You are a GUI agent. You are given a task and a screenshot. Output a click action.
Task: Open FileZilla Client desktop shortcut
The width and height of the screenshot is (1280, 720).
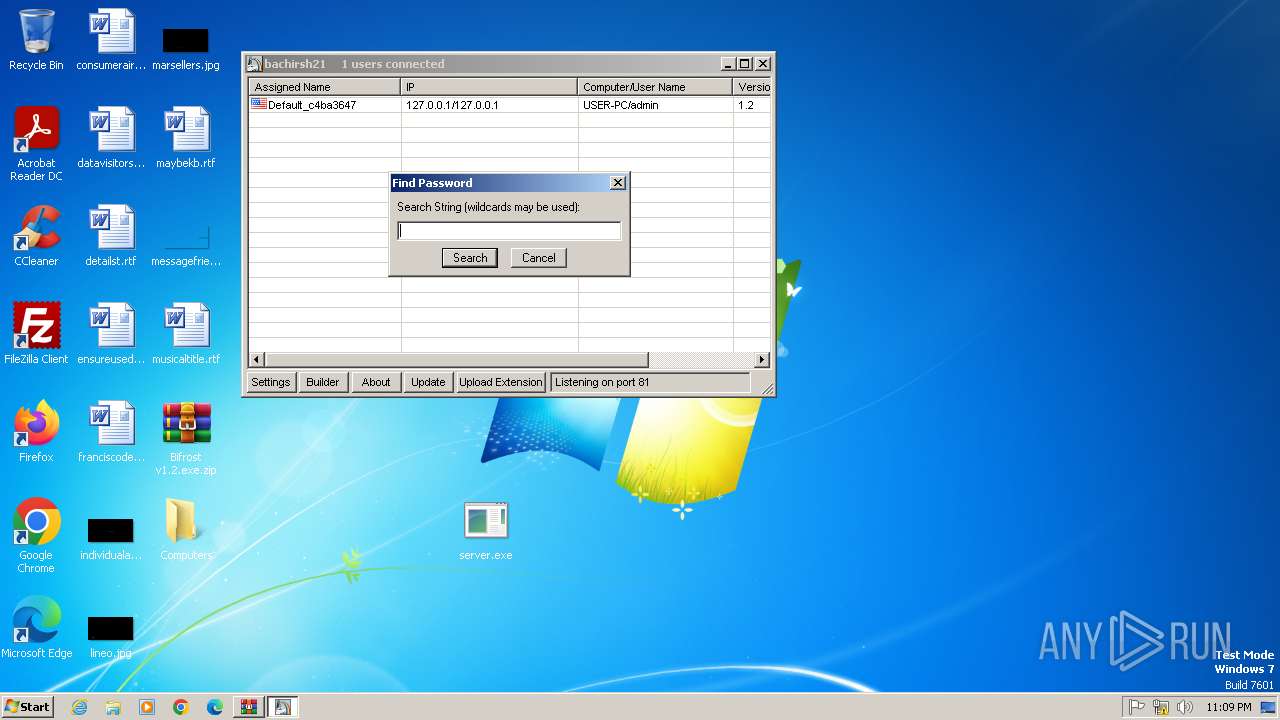click(x=36, y=334)
